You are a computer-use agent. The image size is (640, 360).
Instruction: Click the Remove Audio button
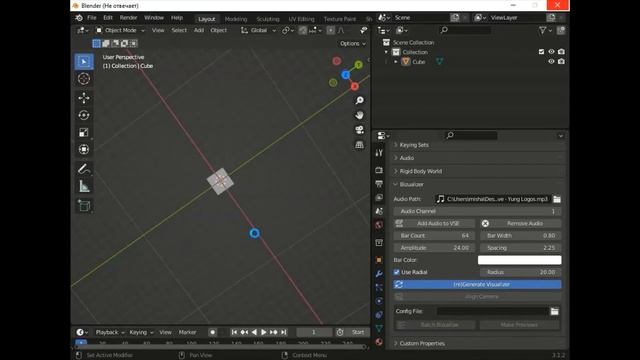(x=520, y=223)
